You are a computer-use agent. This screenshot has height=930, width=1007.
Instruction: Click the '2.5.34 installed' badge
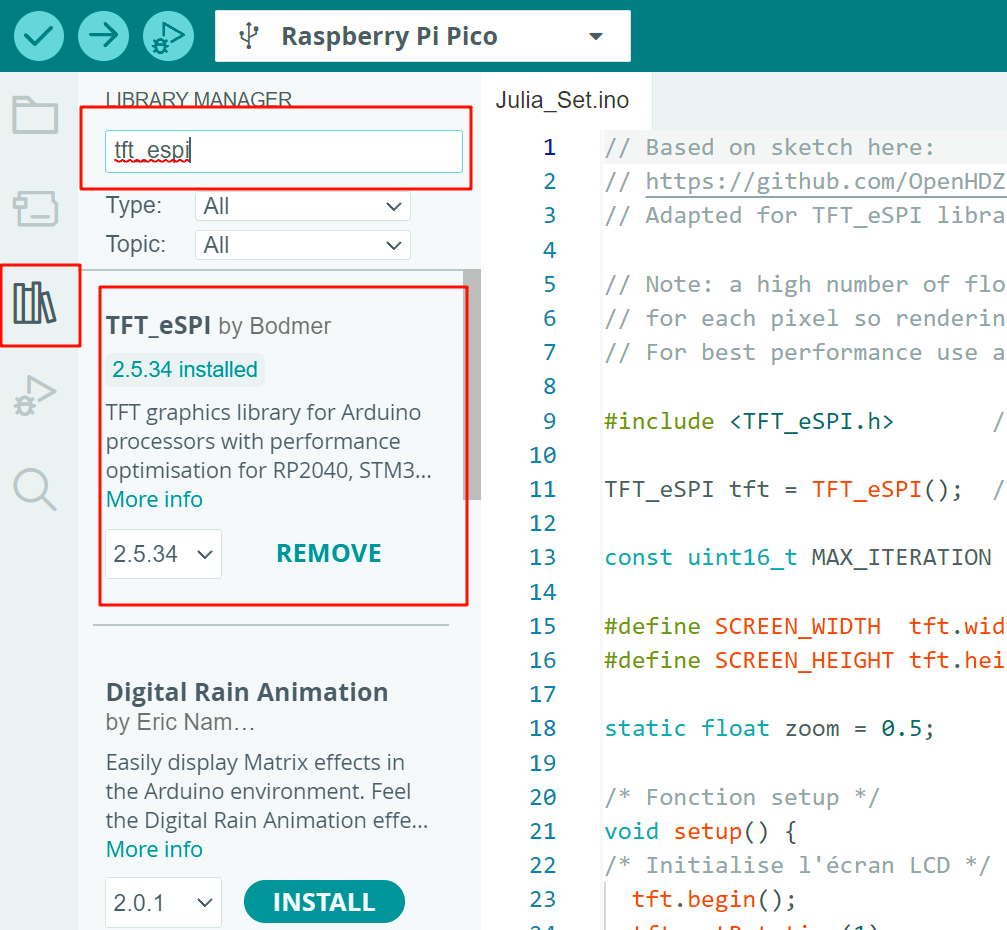coord(185,370)
